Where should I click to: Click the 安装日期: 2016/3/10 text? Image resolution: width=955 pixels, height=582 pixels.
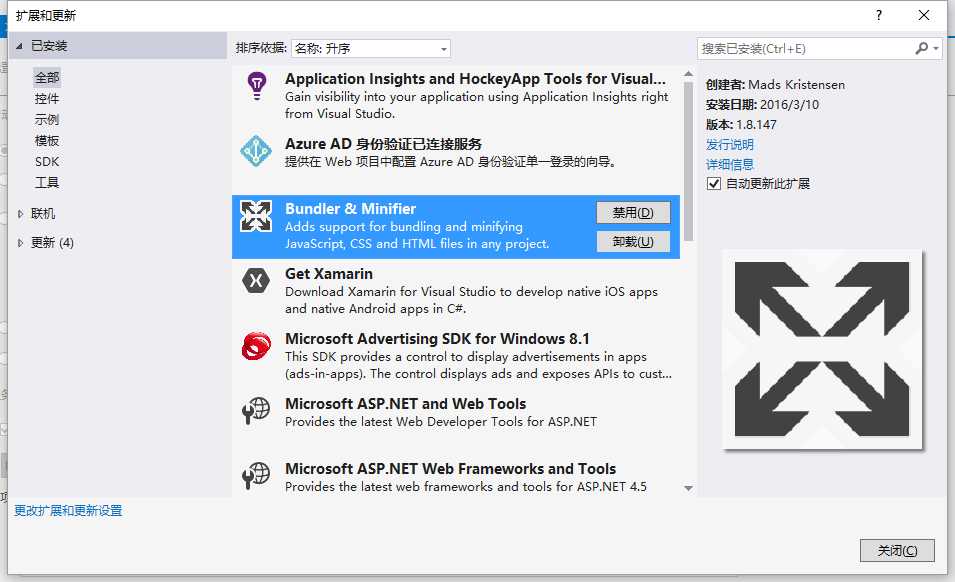763,105
